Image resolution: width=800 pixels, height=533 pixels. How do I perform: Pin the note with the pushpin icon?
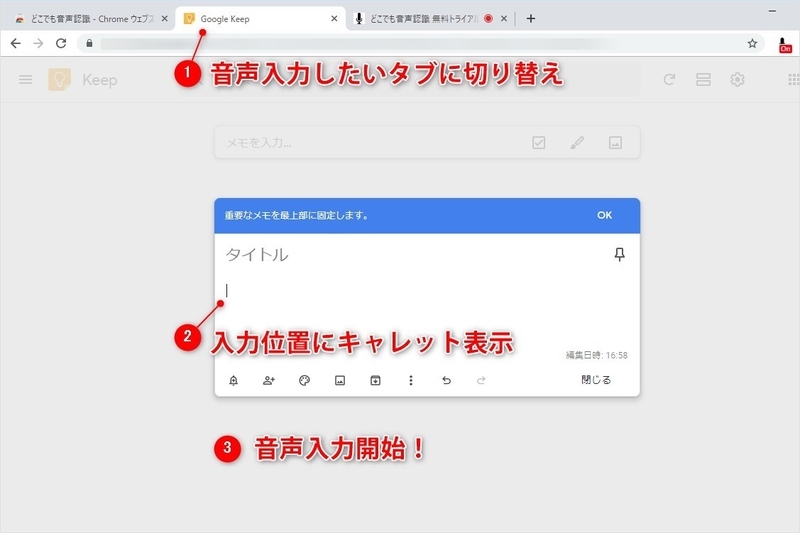pyautogui.click(x=619, y=254)
